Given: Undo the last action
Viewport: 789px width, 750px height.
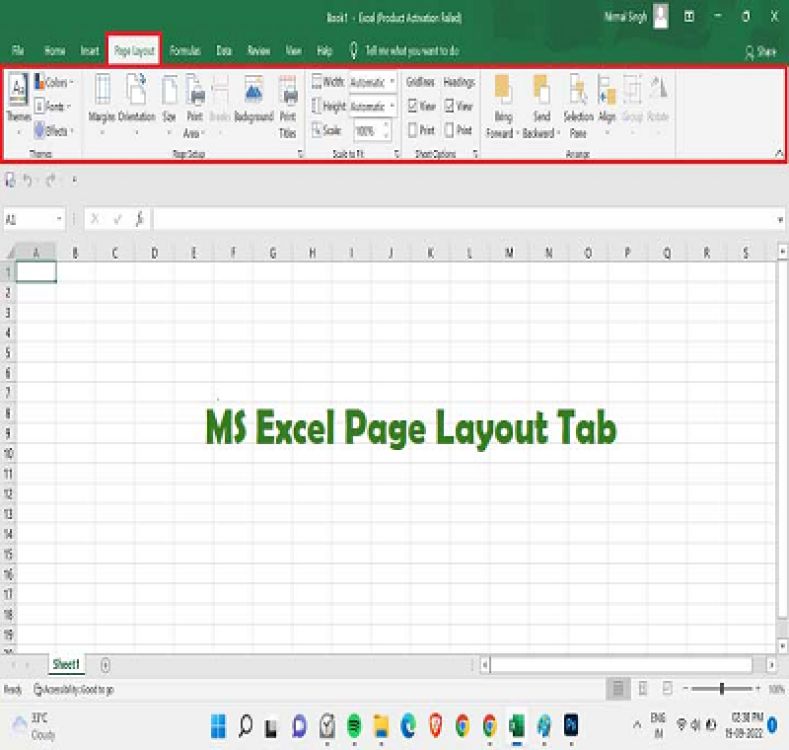Looking at the screenshot, I should tap(27, 180).
